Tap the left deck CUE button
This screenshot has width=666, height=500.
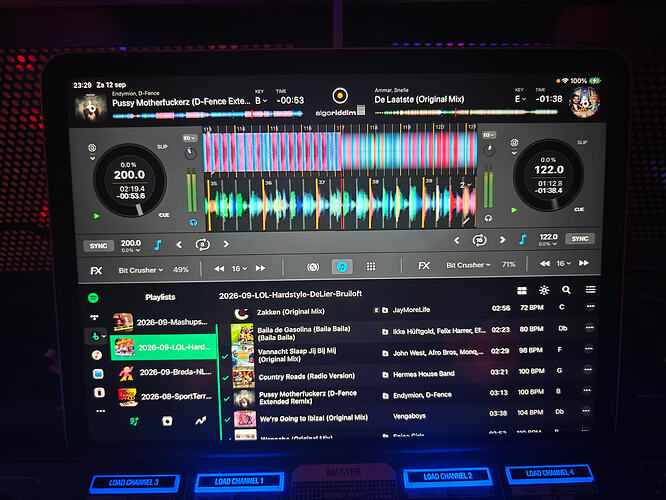click(164, 215)
